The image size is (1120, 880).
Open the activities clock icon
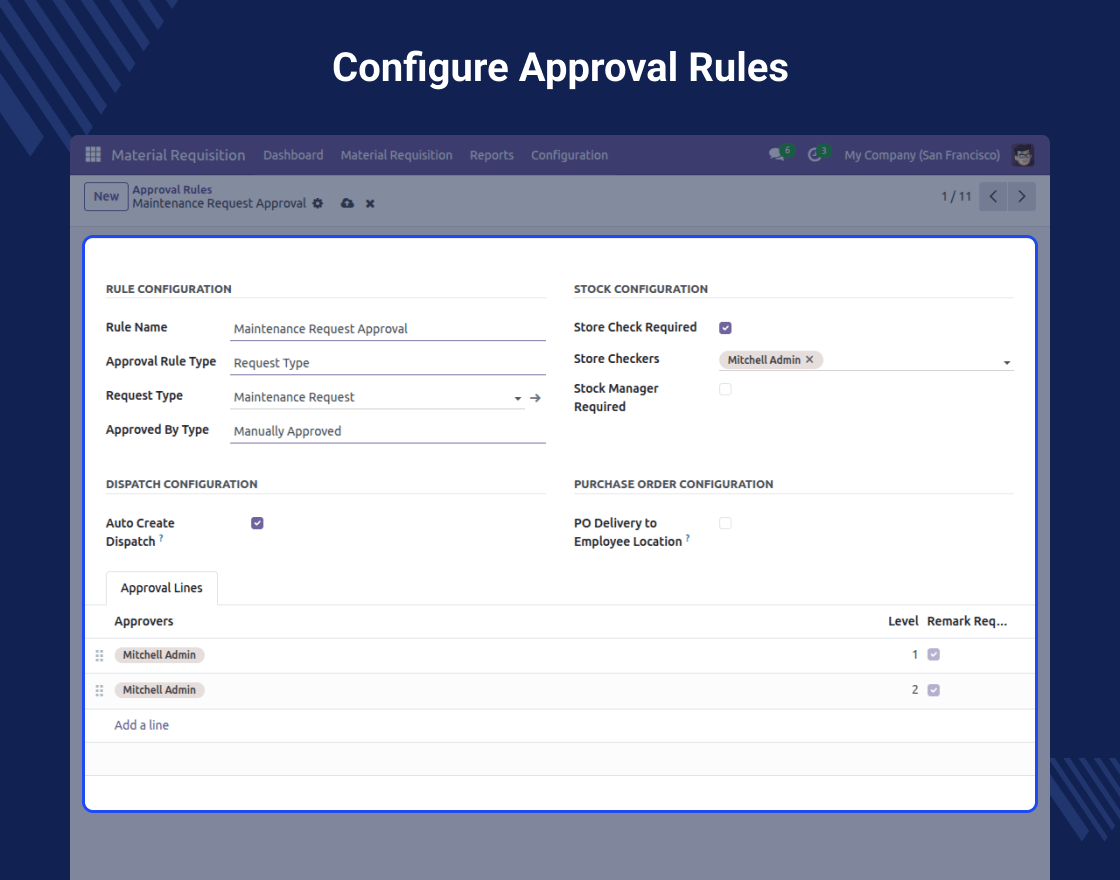point(815,155)
